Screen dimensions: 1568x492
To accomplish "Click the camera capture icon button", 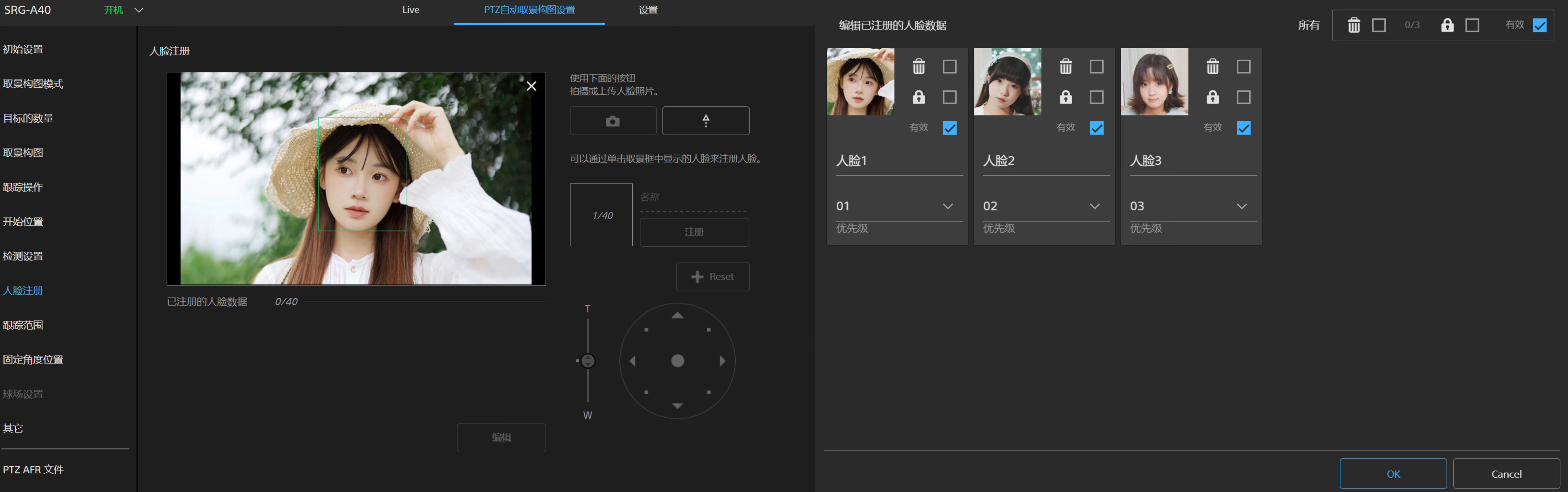I will coord(612,121).
